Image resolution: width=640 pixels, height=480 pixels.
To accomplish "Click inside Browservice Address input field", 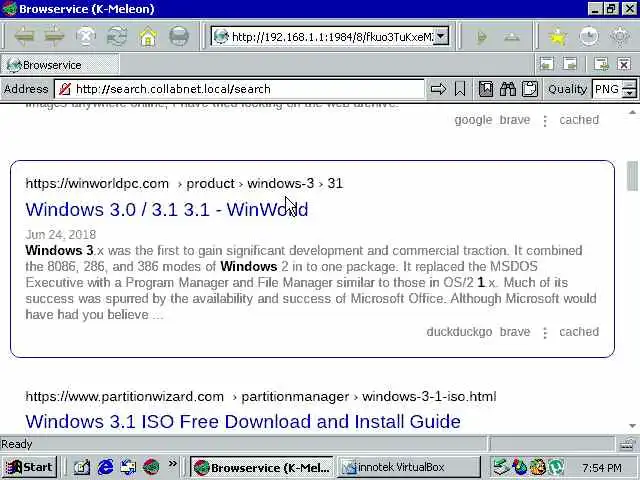I will [239, 89].
